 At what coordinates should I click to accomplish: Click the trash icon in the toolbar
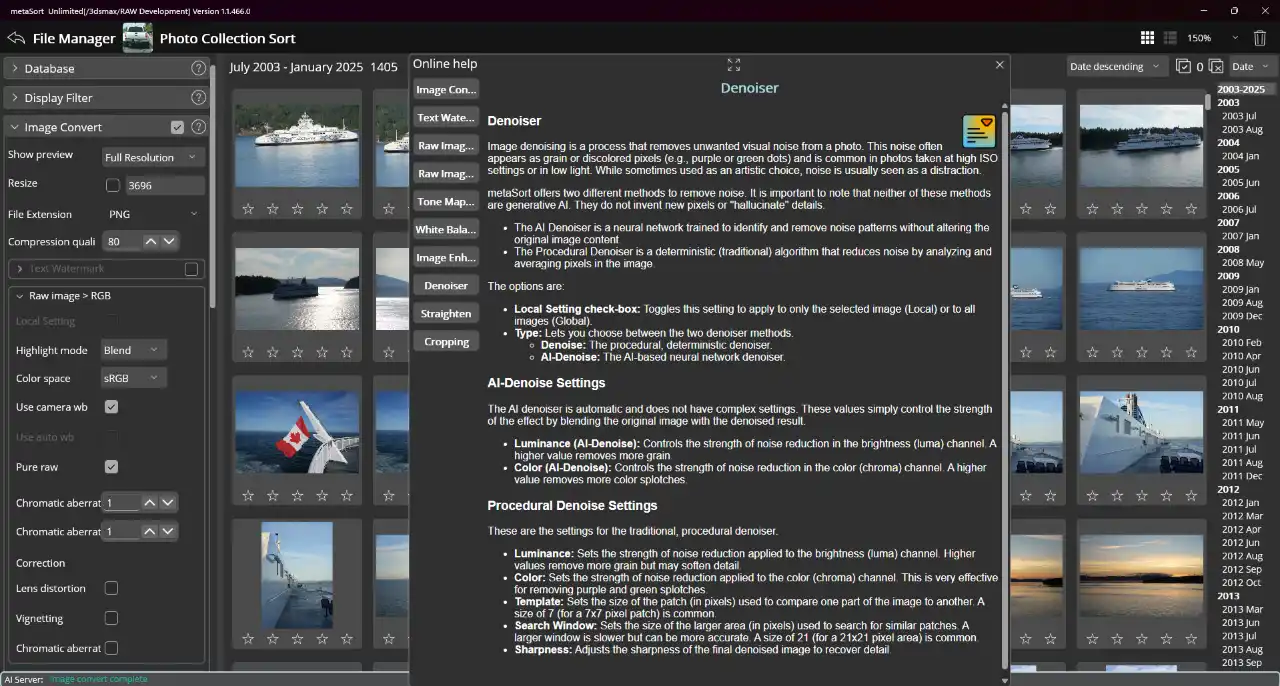1259,37
